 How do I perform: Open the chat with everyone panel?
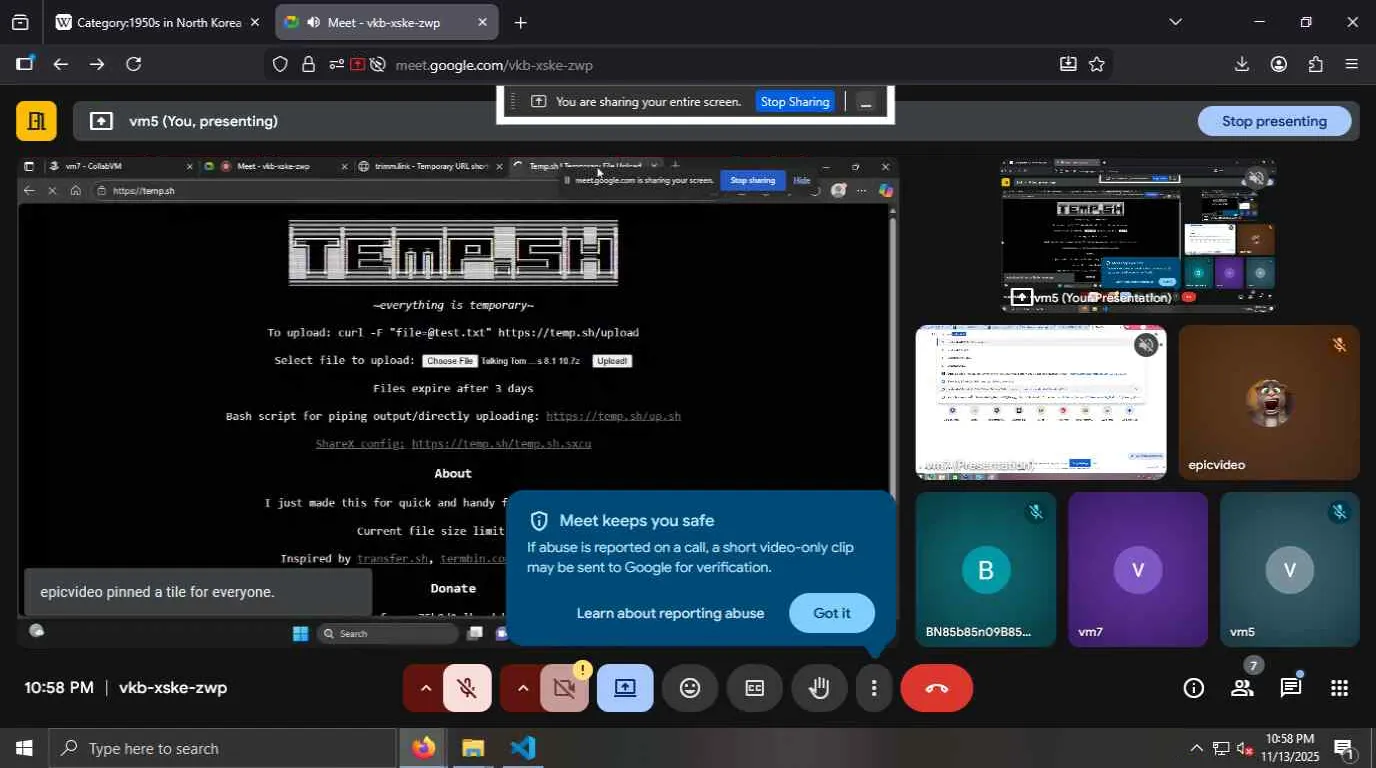click(x=1291, y=688)
